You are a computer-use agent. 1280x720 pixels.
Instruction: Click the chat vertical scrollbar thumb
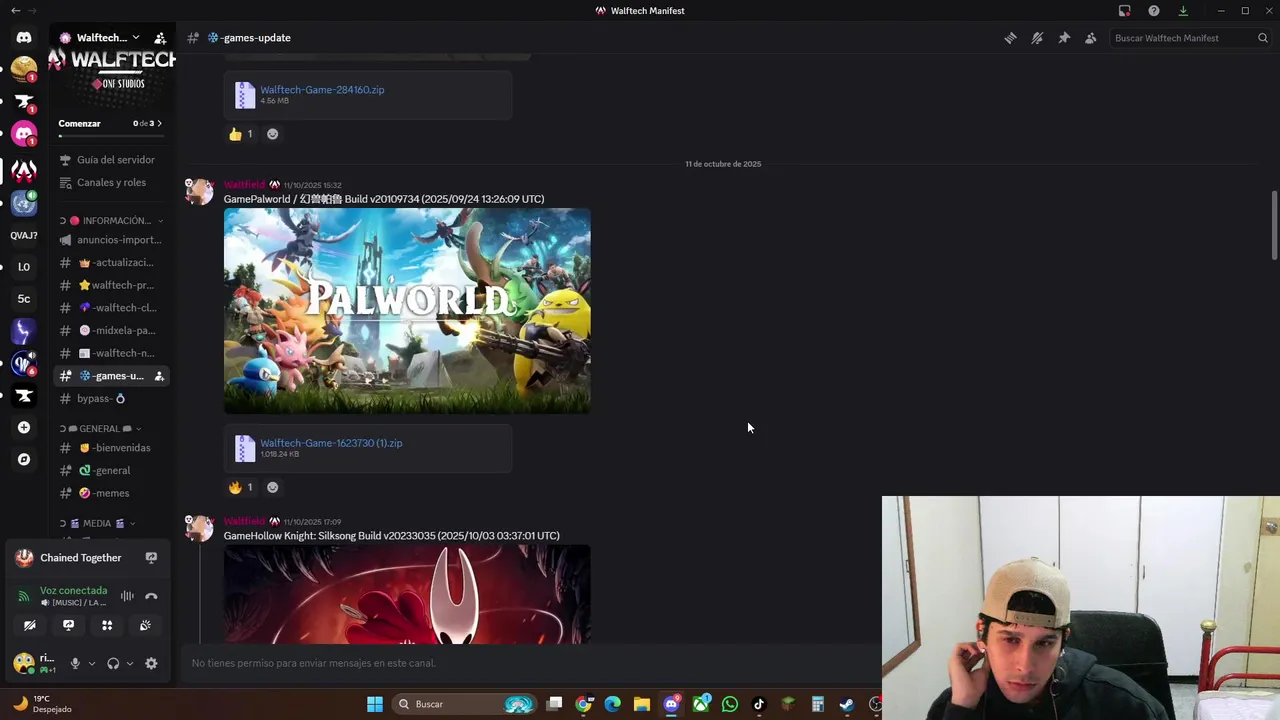coord(1274,224)
